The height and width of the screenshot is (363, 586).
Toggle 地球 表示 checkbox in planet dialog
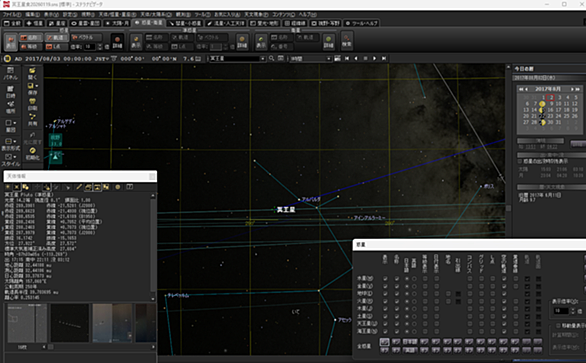(x=385, y=294)
